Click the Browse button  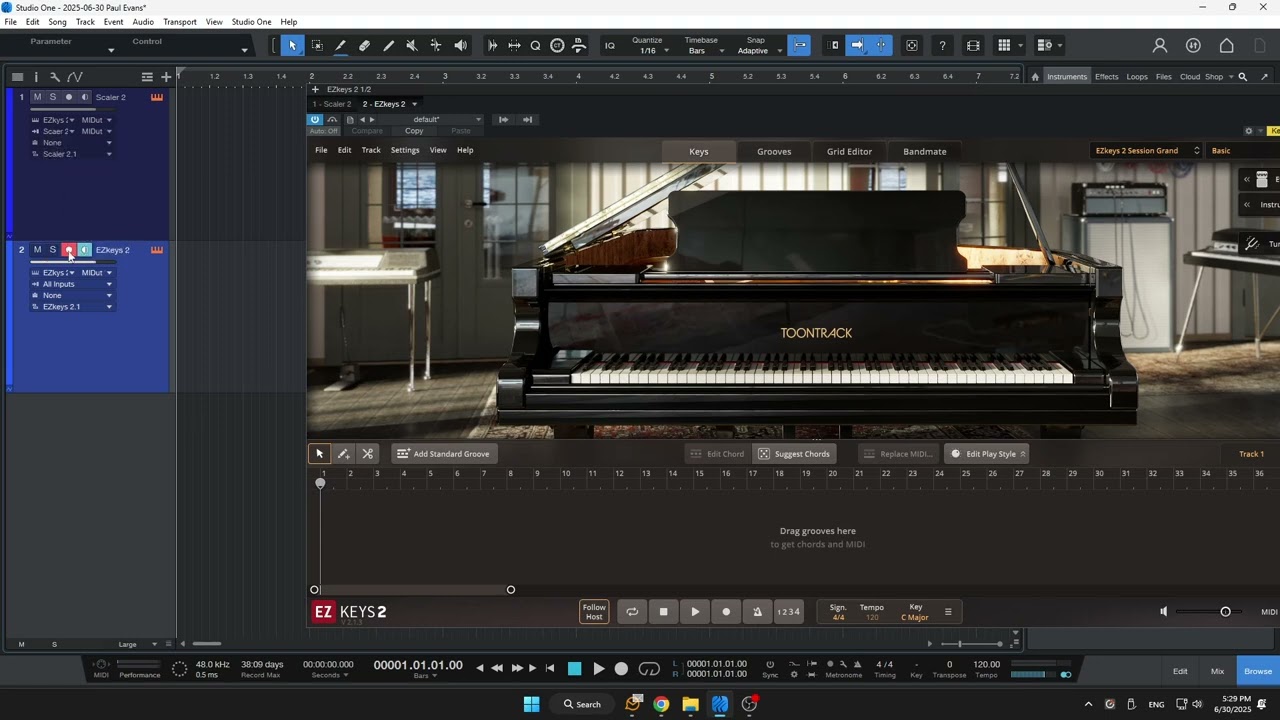tap(1258, 671)
